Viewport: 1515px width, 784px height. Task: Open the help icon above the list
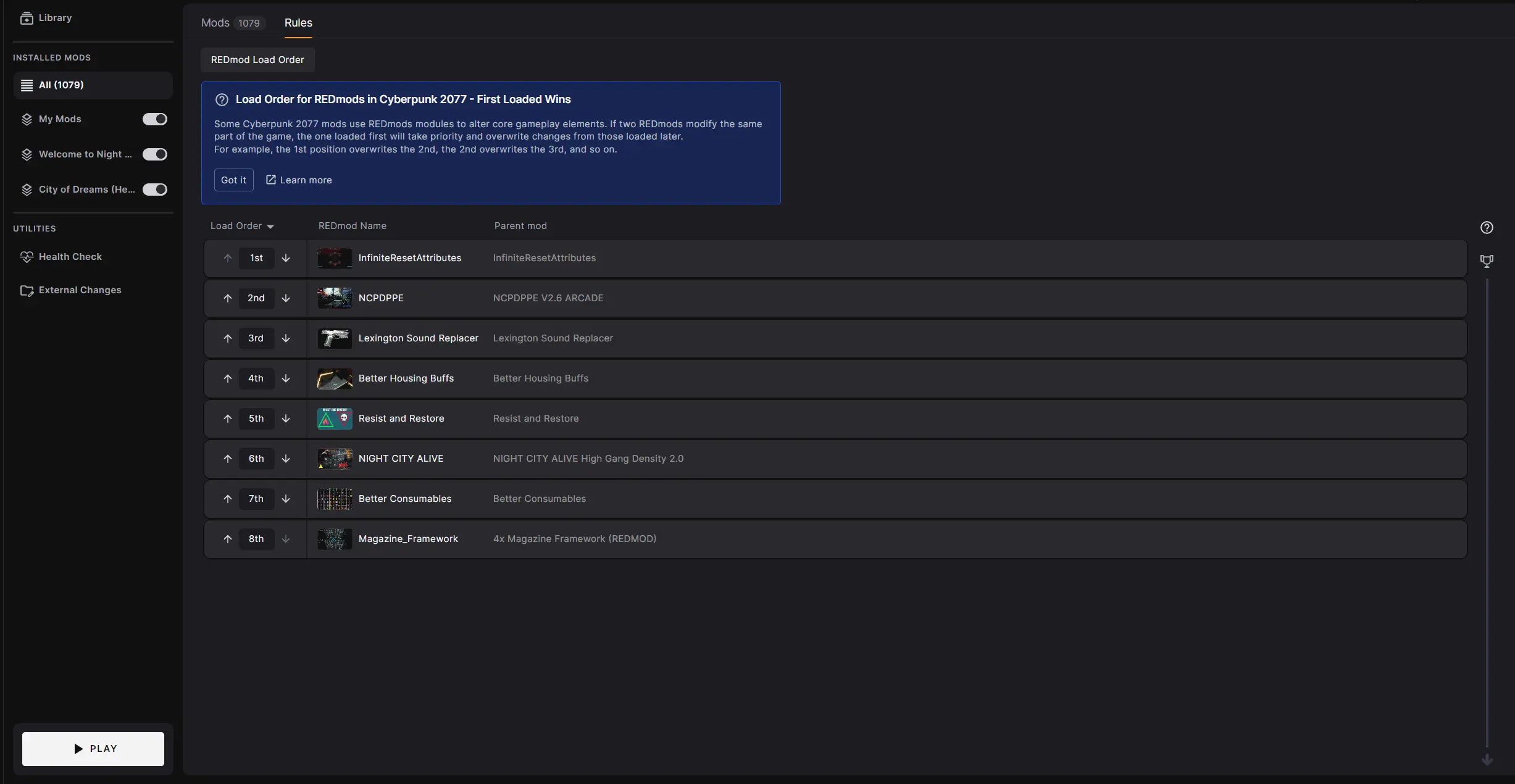1487,228
